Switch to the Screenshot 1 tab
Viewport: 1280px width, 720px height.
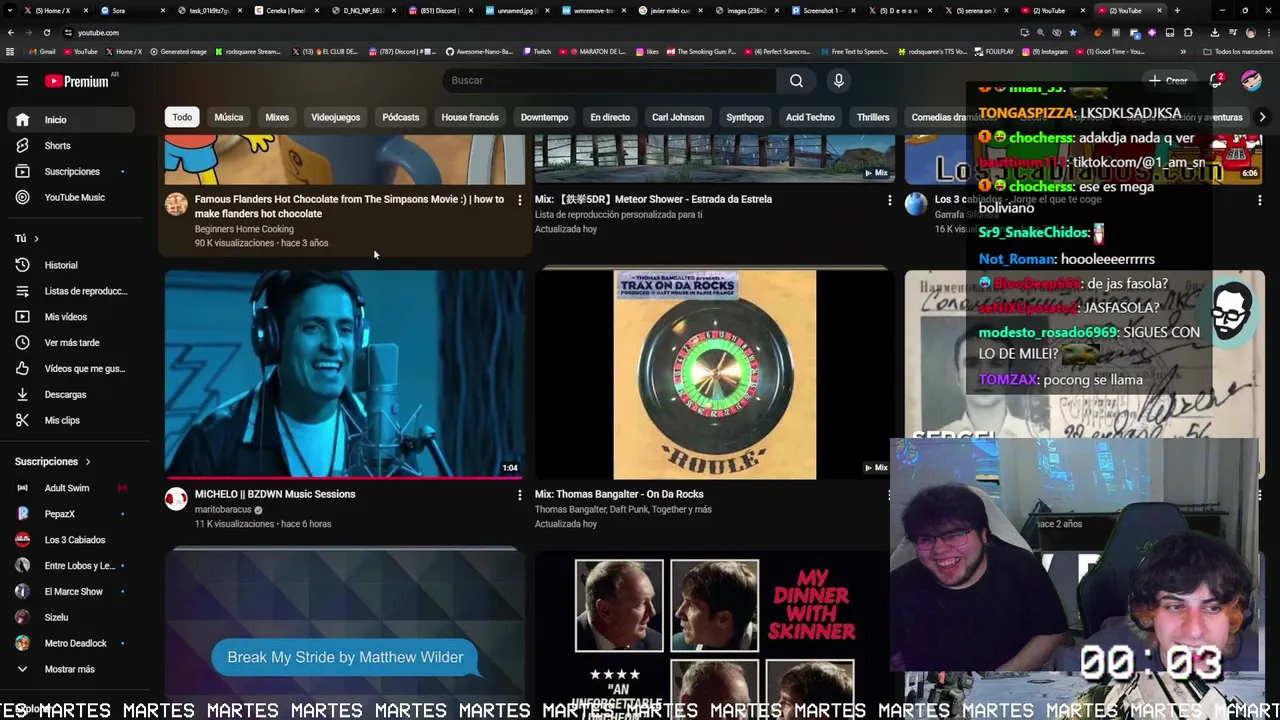coord(826,10)
